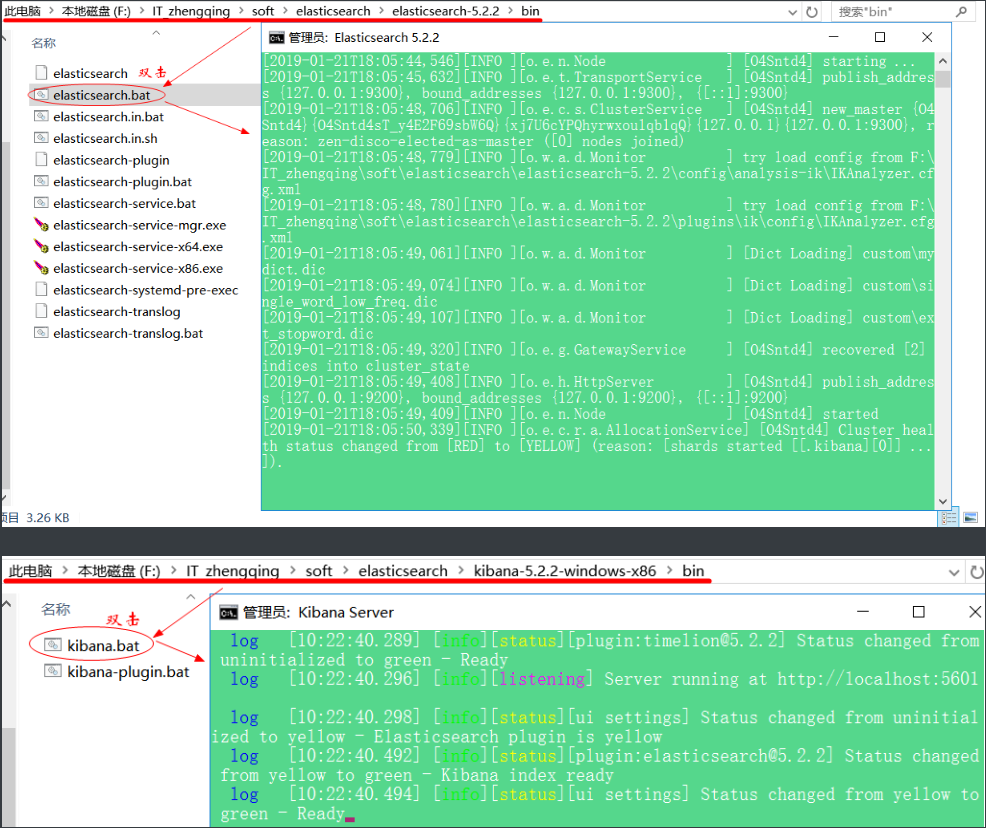Click the search magnifier icon

(961, 11)
